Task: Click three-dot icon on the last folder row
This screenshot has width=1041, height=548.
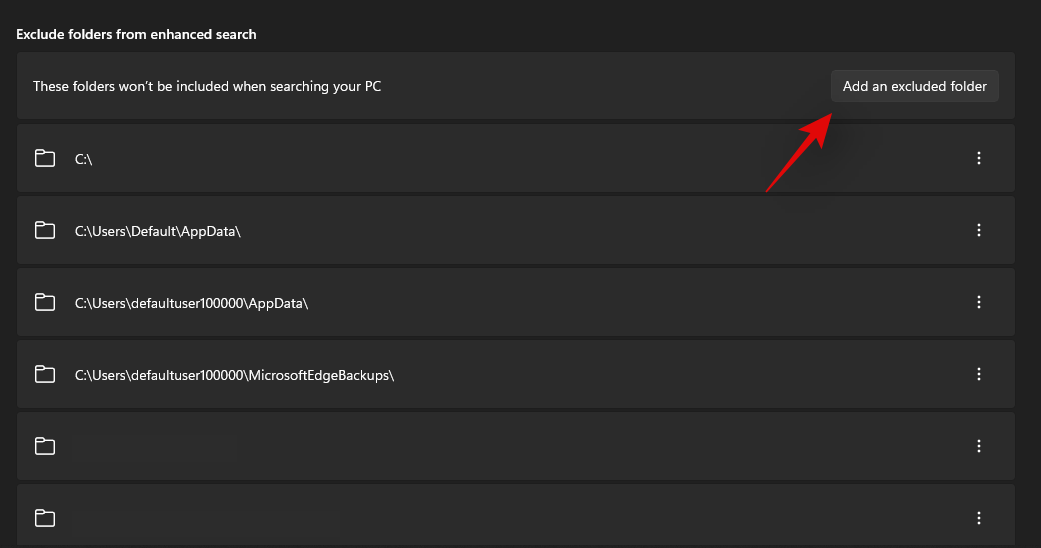Action: pos(979,518)
